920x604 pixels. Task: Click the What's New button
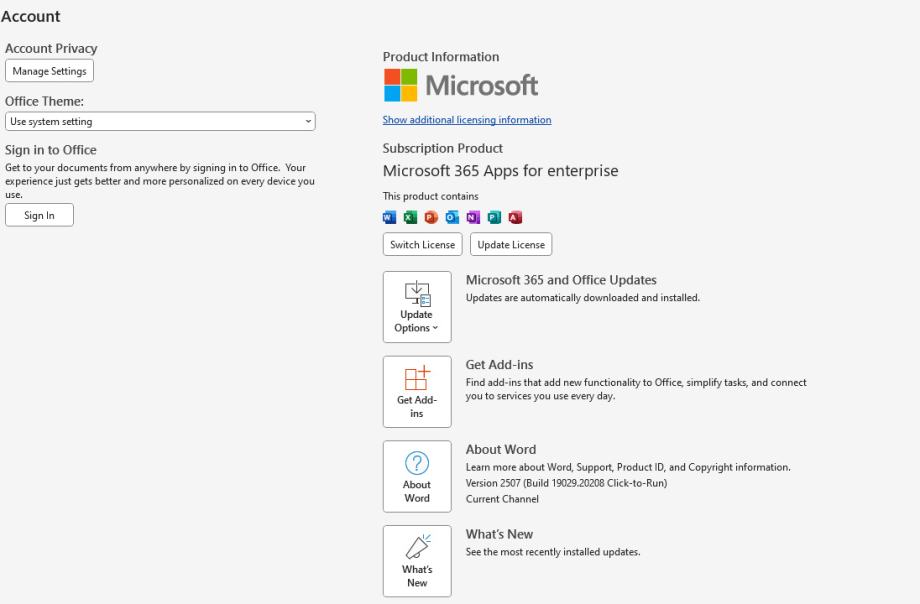pos(417,562)
